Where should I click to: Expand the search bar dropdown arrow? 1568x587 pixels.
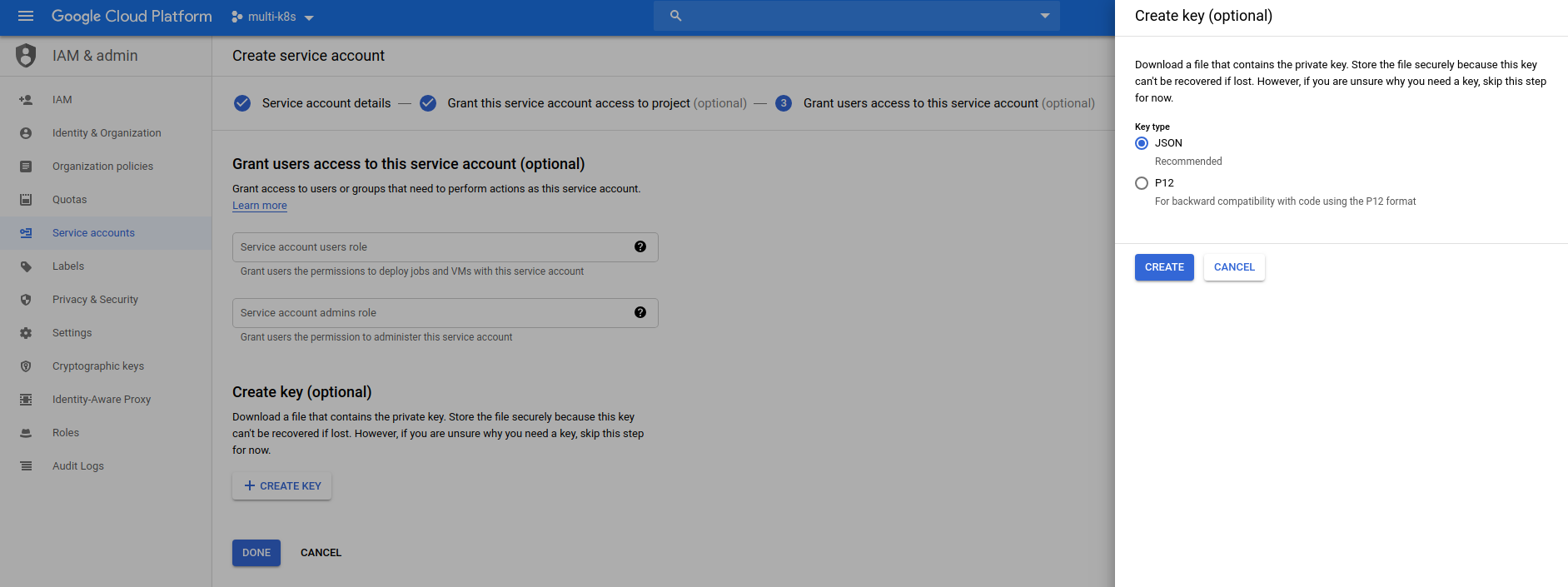click(x=1045, y=16)
